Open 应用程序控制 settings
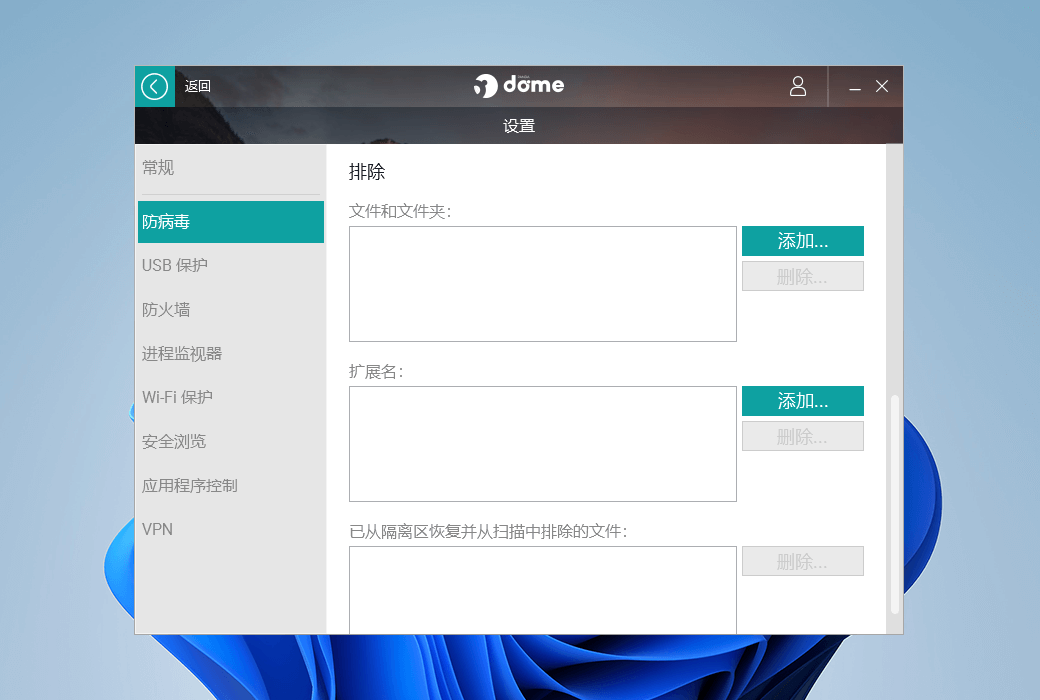The height and width of the screenshot is (700, 1040). [190, 486]
